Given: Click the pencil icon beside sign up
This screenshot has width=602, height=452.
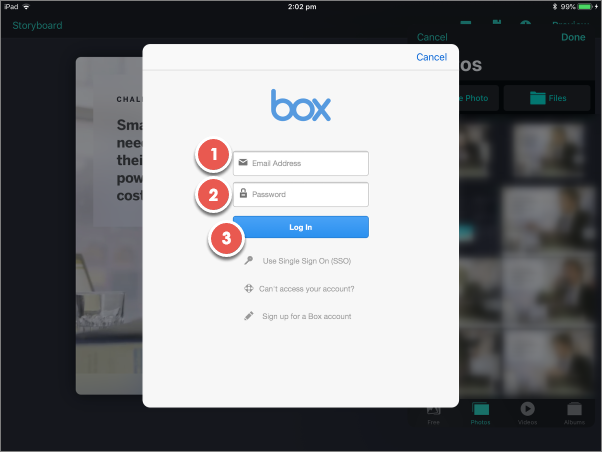Looking at the screenshot, I should pos(249,316).
